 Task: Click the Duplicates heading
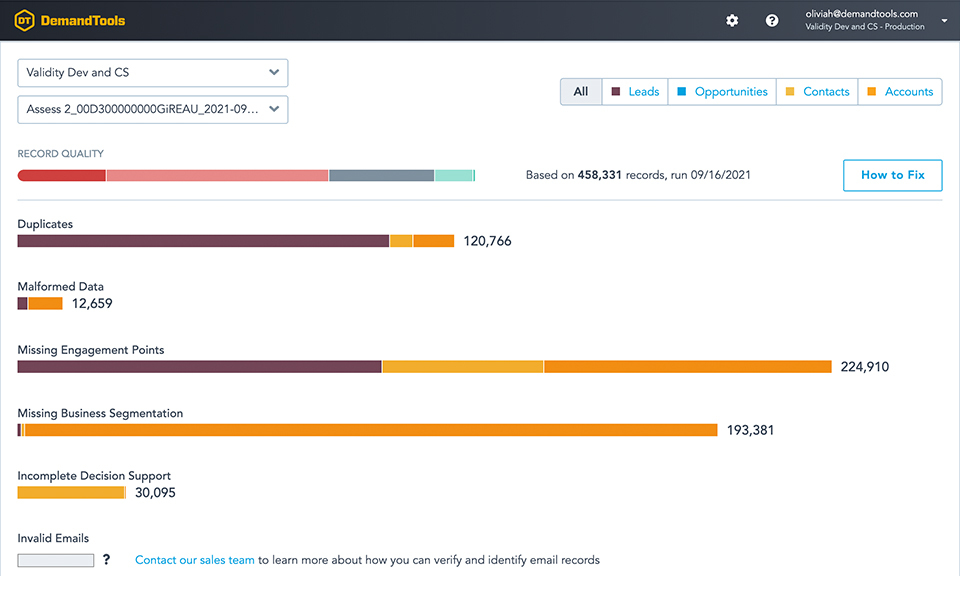(45, 224)
